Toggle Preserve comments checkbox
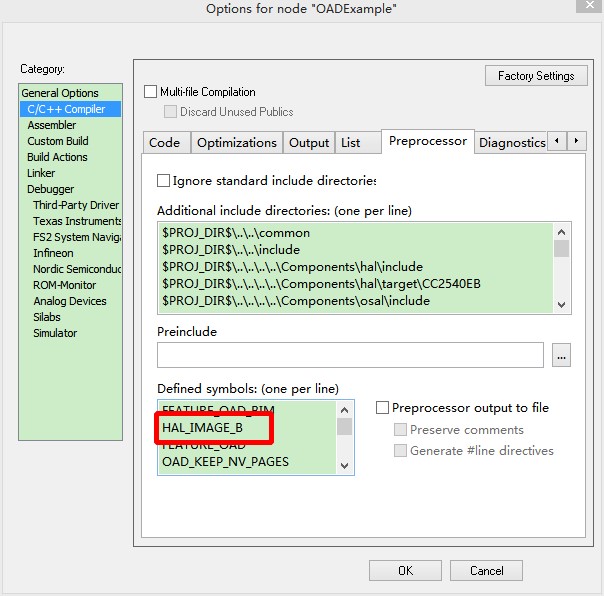The image size is (604, 596). [400, 430]
